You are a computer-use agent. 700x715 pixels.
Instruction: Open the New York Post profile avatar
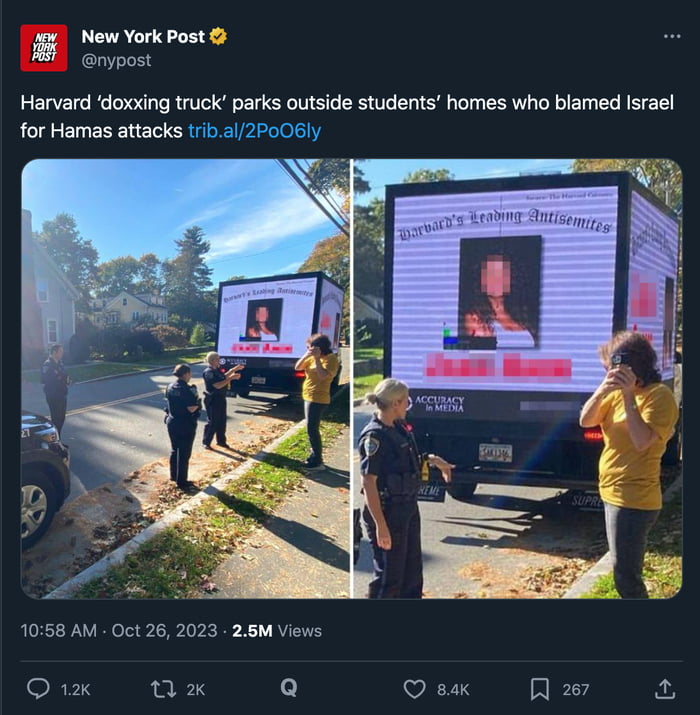[x=44, y=48]
